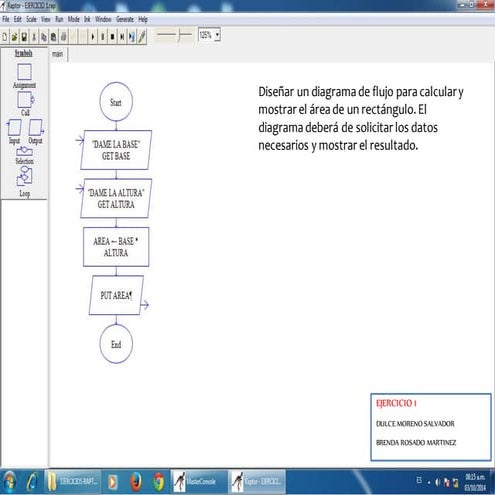Select the Input symbol
Screen dimensions: 495x495
pos(14,128)
